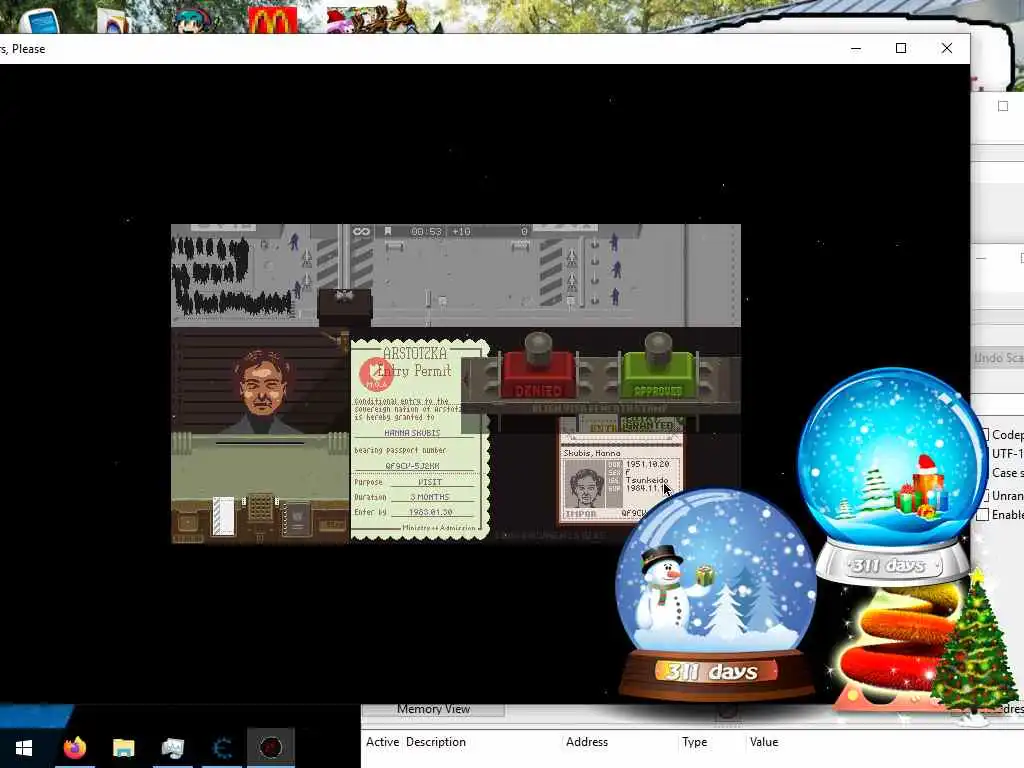1024x768 pixels.
Task: Click the name Skubis, Hanna in the passport
Action: pos(592,453)
